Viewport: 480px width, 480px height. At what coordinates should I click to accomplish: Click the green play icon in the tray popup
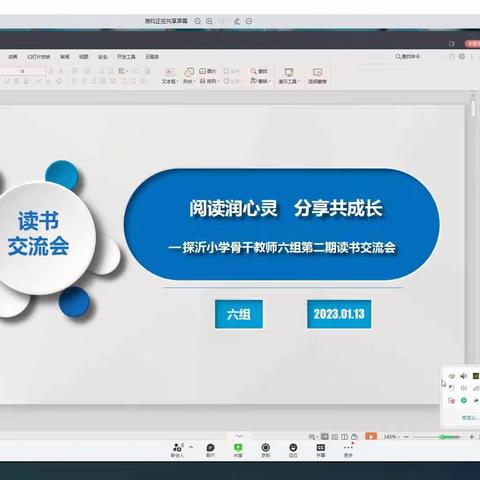463,400
